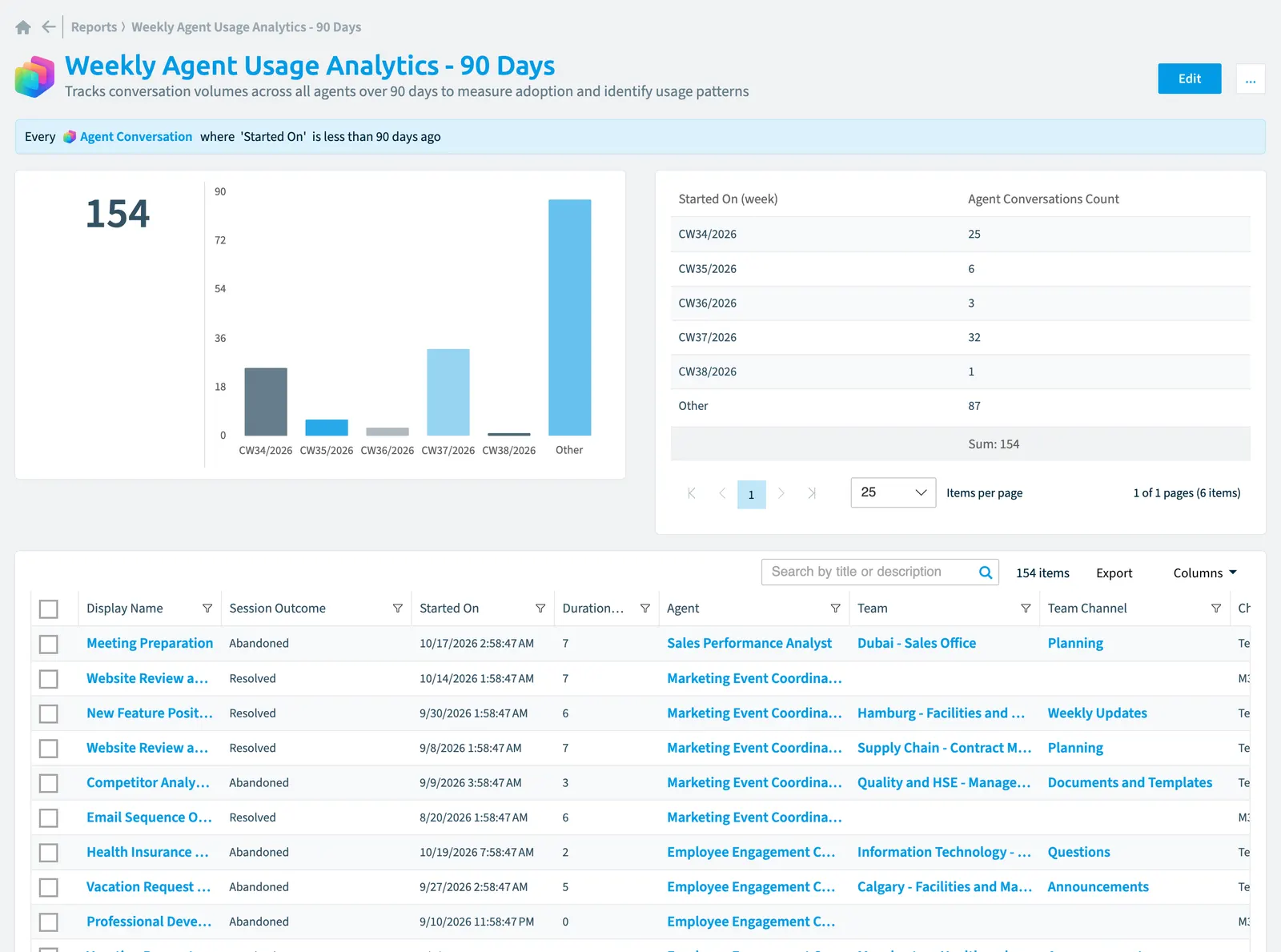Go to next page of week table
Image resolution: width=1281 pixels, height=952 pixels.
click(x=781, y=493)
